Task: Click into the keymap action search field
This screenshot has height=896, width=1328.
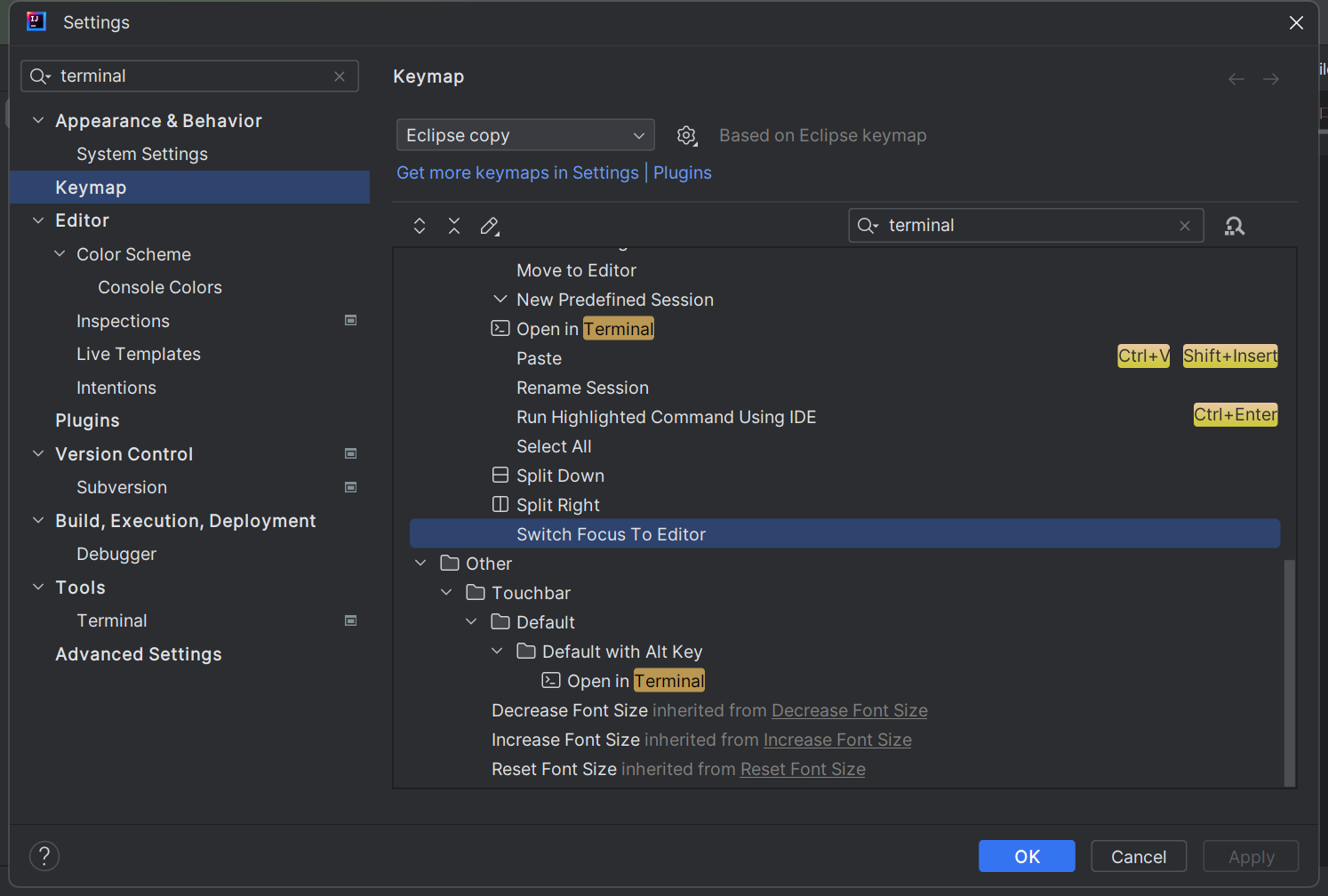Action: (x=1027, y=226)
